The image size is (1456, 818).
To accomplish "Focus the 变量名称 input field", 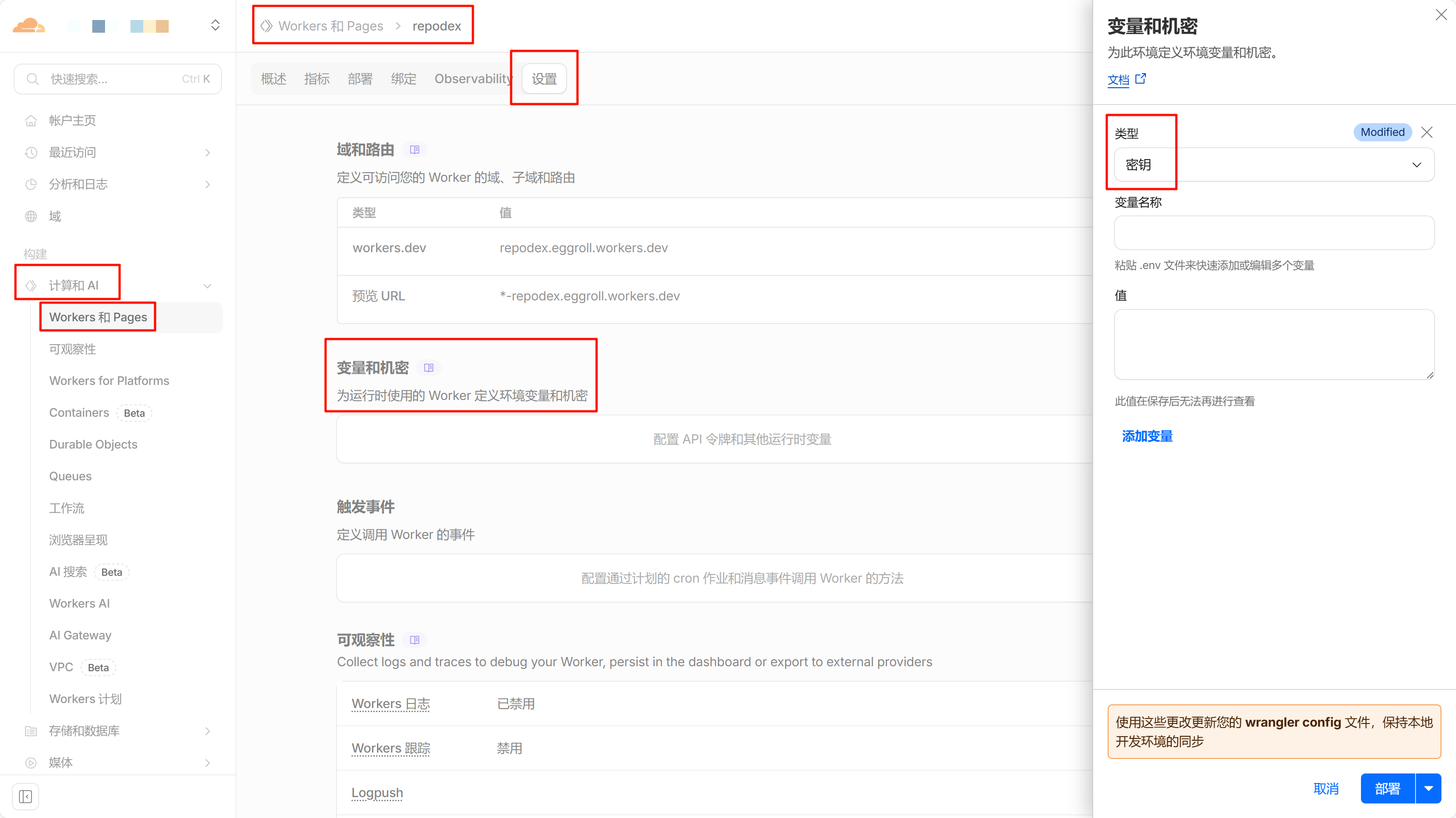I will point(1273,233).
